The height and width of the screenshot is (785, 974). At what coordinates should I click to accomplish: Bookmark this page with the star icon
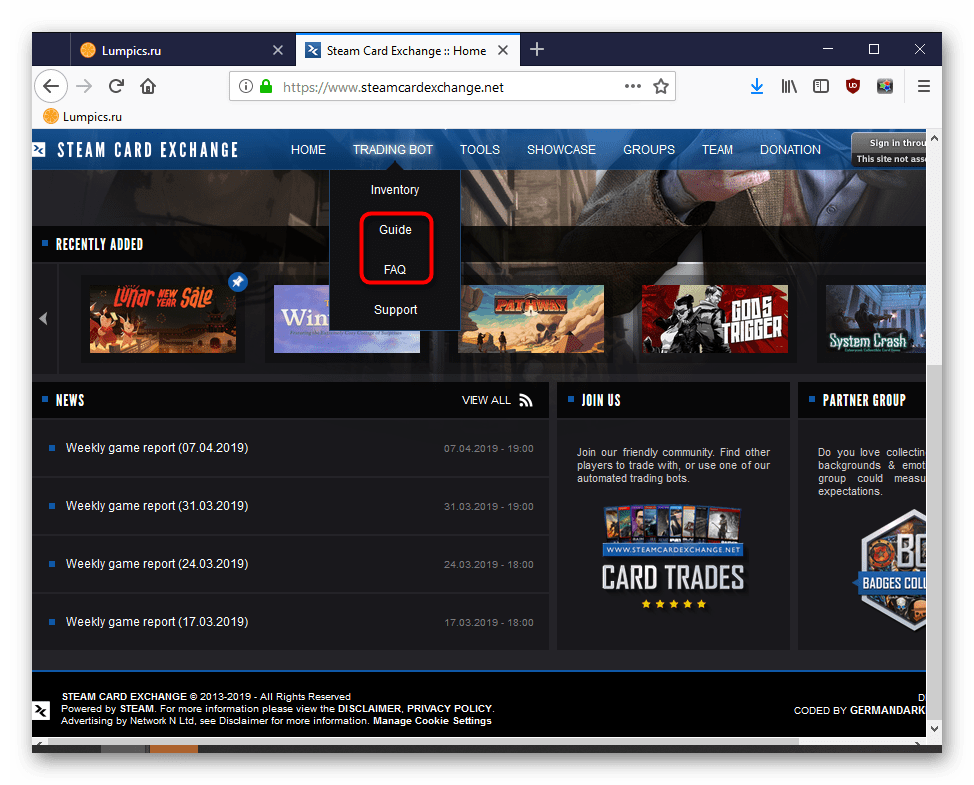[x=661, y=86]
